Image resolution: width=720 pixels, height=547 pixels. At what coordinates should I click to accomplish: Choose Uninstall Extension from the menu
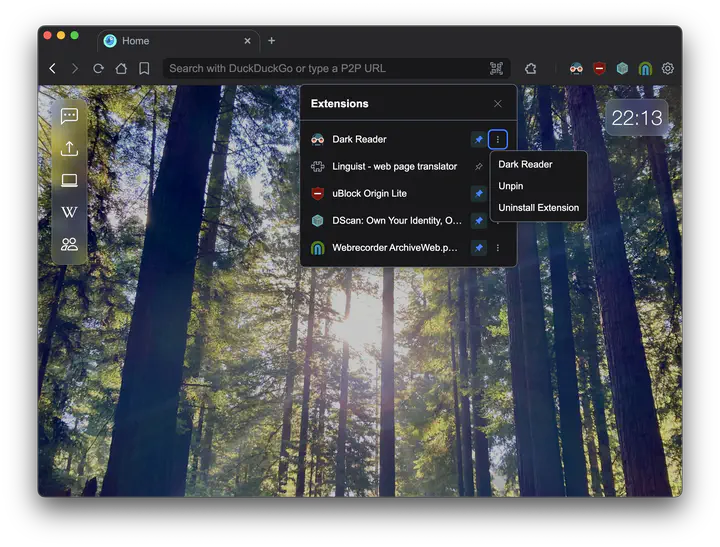click(x=538, y=208)
